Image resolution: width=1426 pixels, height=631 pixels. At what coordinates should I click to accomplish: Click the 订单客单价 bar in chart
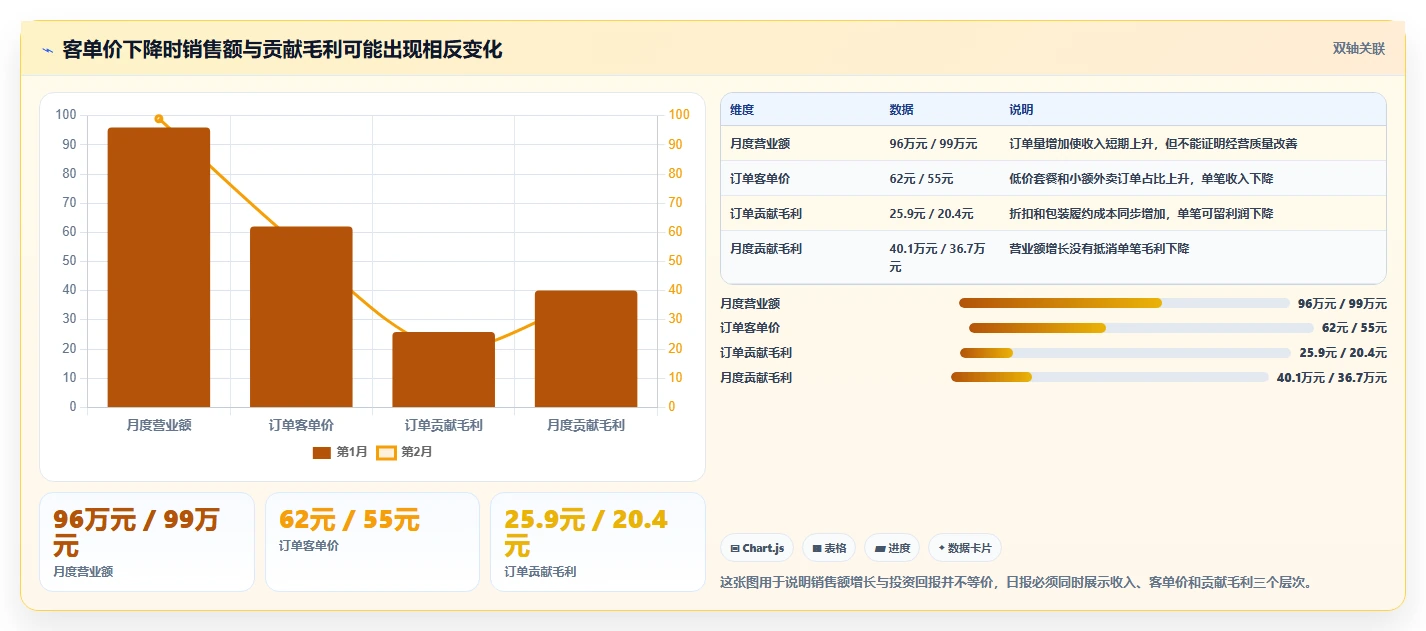(x=301, y=317)
